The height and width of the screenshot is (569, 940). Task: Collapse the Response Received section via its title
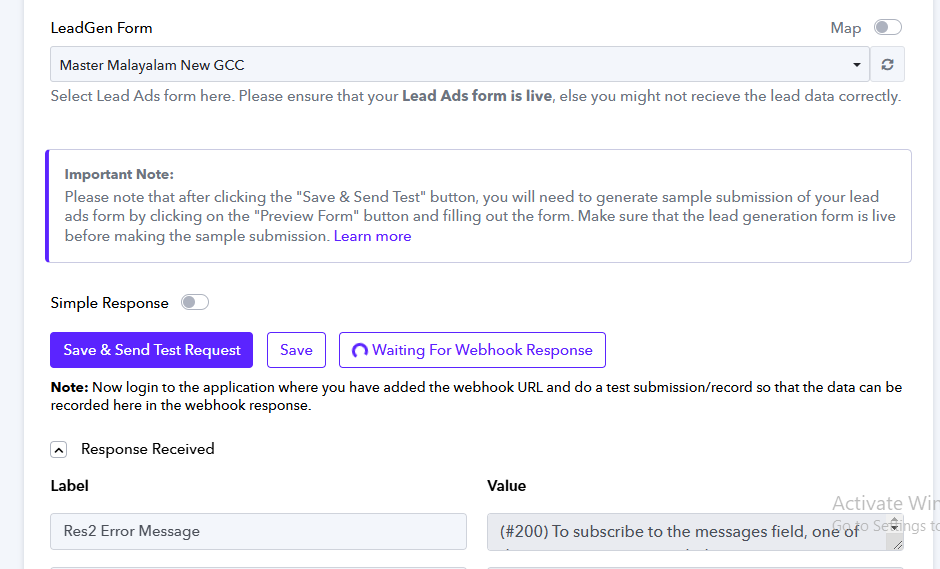(148, 449)
